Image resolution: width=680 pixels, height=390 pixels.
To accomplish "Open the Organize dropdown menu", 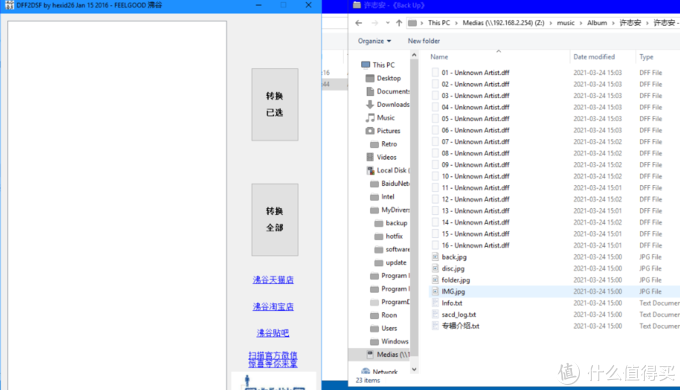I will pyautogui.click(x=374, y=41).
